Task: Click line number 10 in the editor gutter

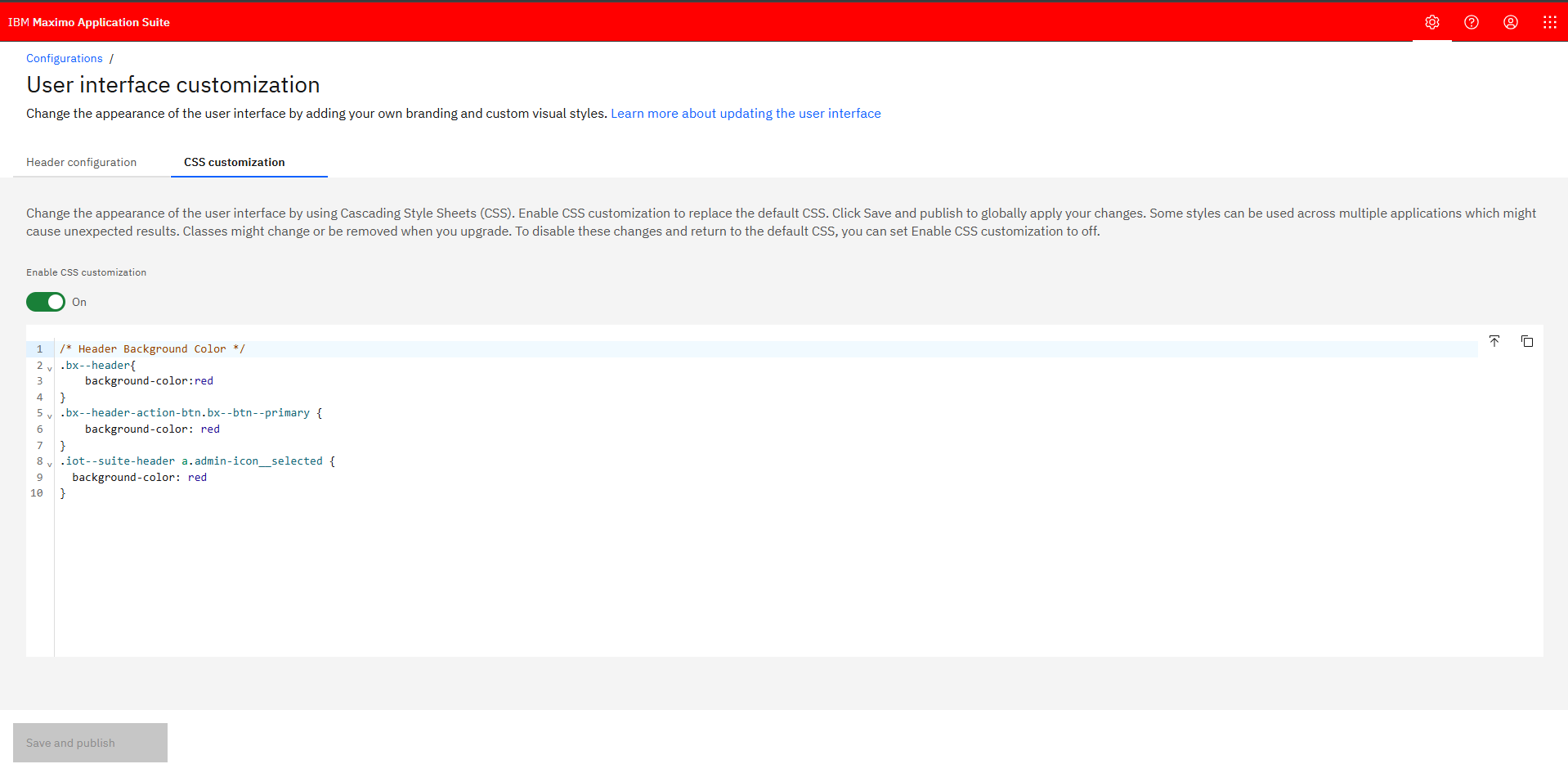Action: tap(37, 493)
